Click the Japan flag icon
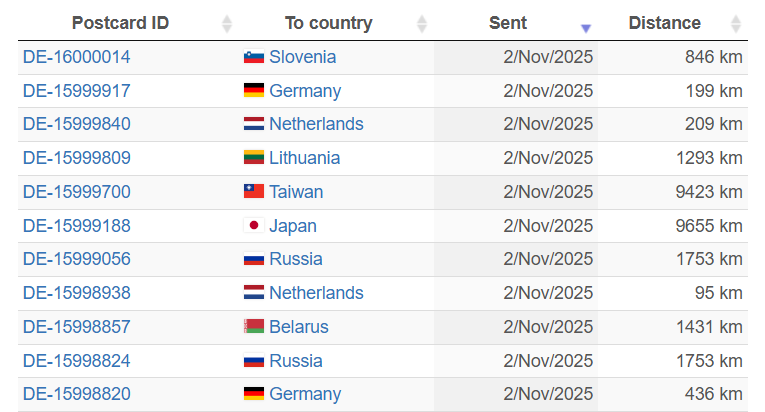 pyautogui.click(x=253, y=226)
